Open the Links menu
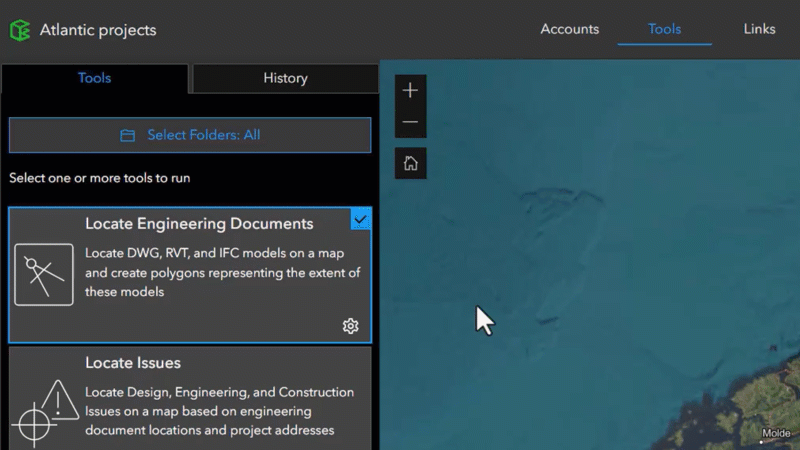Screen dimensions: 800x450 (x=759, y=29)
